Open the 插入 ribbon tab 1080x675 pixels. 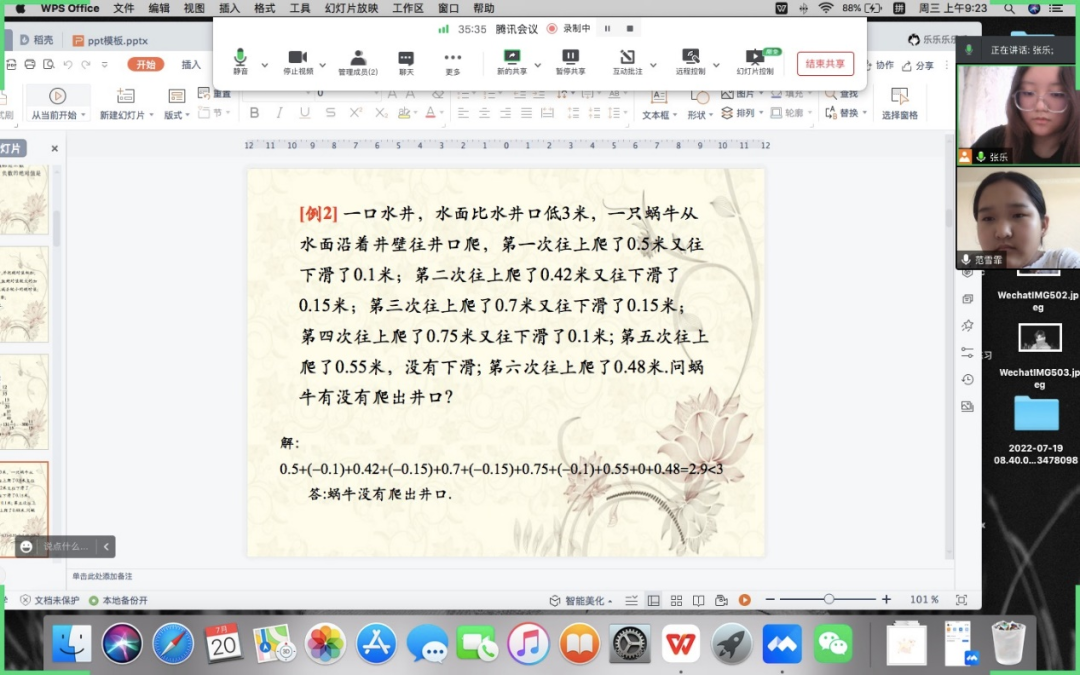click(191, 64)
